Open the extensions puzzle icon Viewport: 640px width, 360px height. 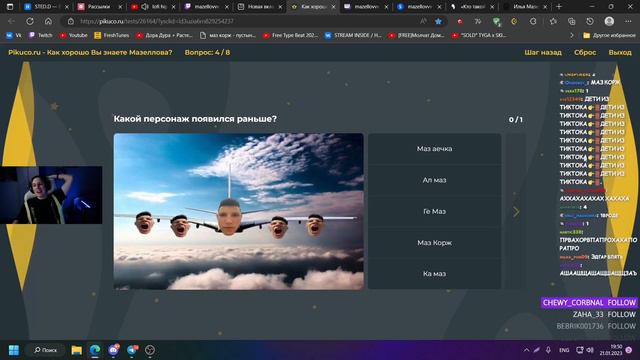point(533,21)
